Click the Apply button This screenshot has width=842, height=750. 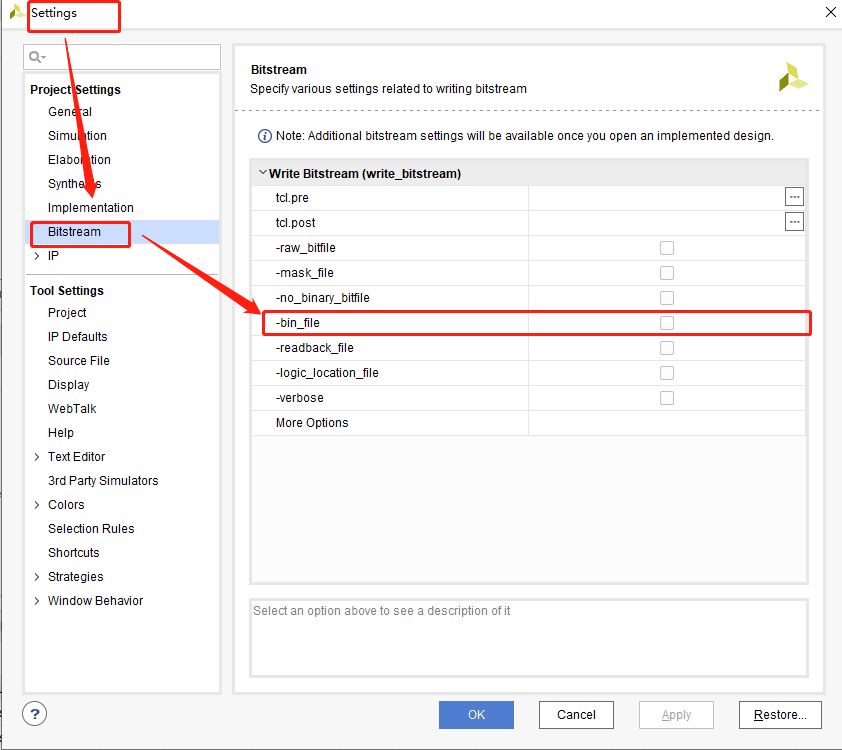click(x=676, y=715)
